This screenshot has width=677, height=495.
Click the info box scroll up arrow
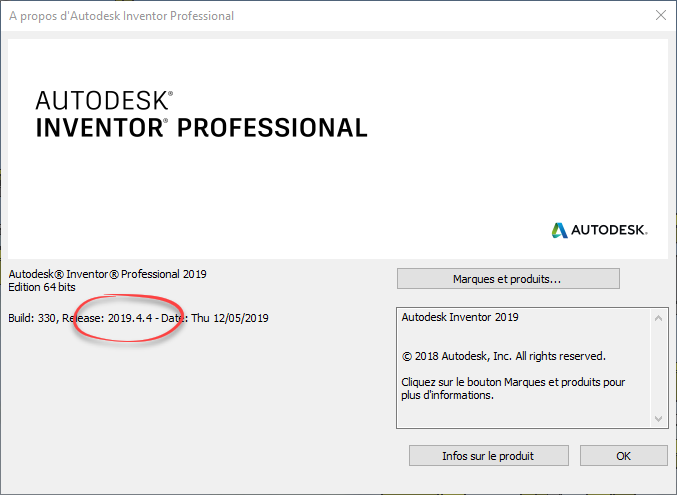[x=658, y=319]
